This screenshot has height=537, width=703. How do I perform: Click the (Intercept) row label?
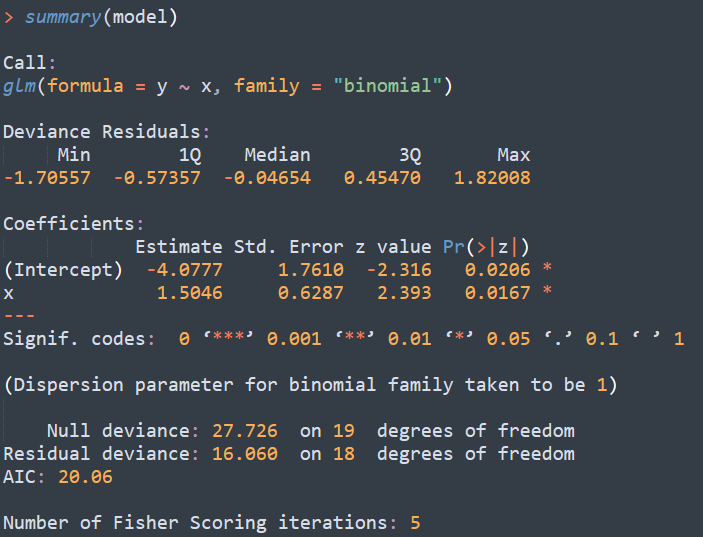pyautogui.click(x=63, y=270)
